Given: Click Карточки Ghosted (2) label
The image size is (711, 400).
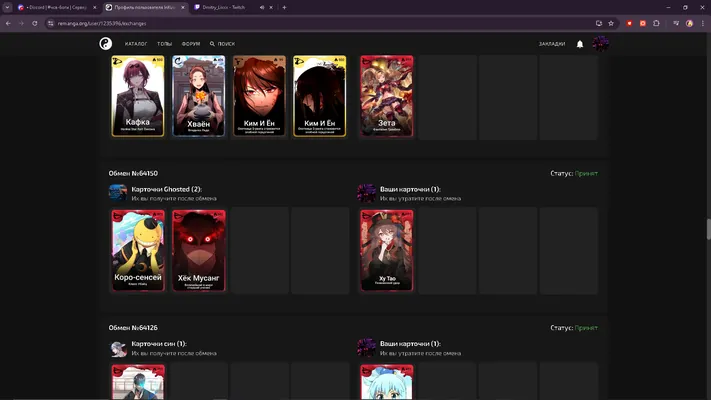Looking at the screenshot, I should [166, 189].
